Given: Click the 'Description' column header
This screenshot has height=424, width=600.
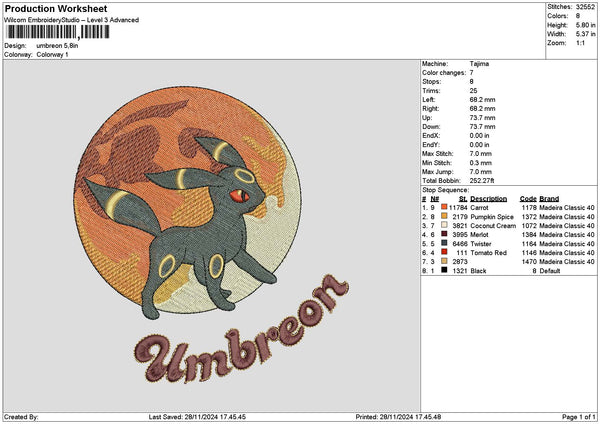Looking at the screenshot, I should point(486,198).
